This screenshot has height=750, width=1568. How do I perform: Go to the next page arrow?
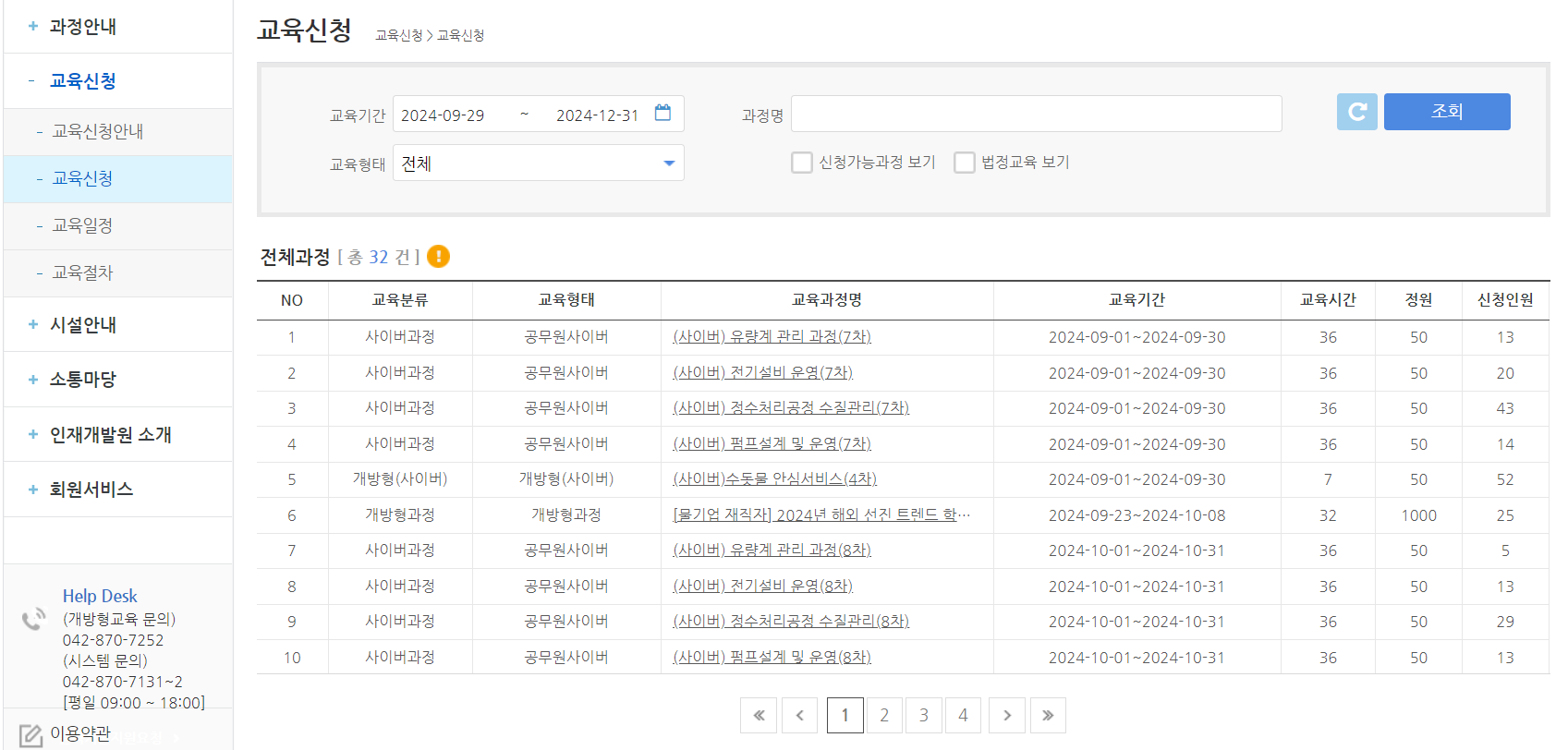click(1007, 715)
